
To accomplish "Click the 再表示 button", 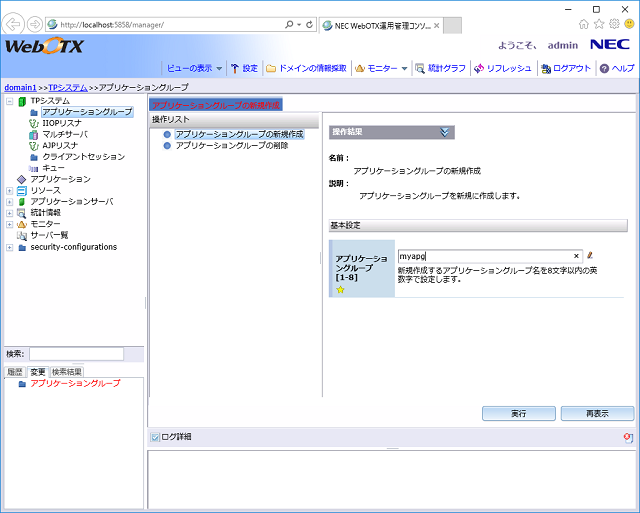I will (x=597, y=413).
